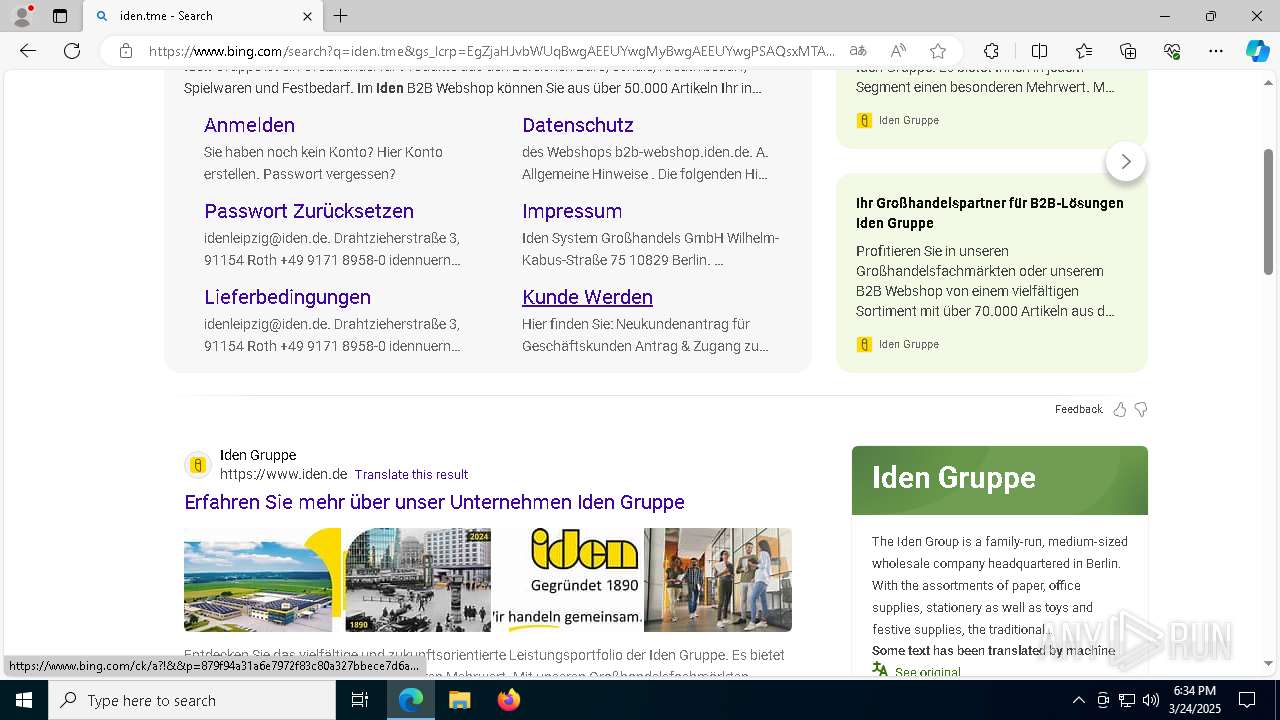Open volume control in tray

click(x=1151, y=700)
